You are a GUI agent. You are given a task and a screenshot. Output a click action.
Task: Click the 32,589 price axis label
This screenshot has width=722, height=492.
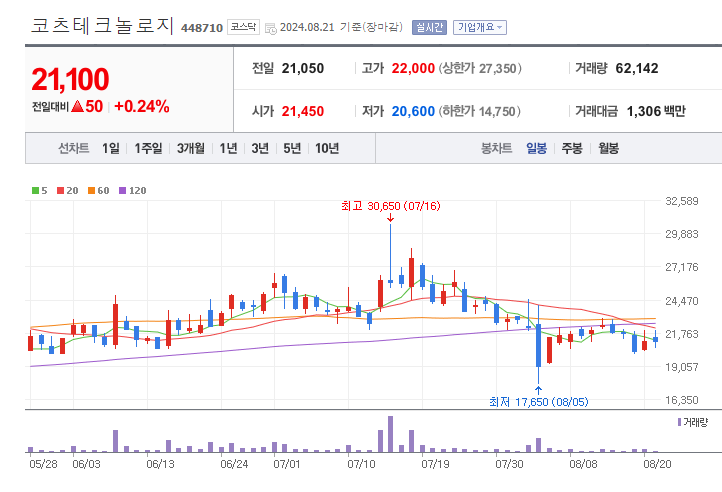click(681, 201)
